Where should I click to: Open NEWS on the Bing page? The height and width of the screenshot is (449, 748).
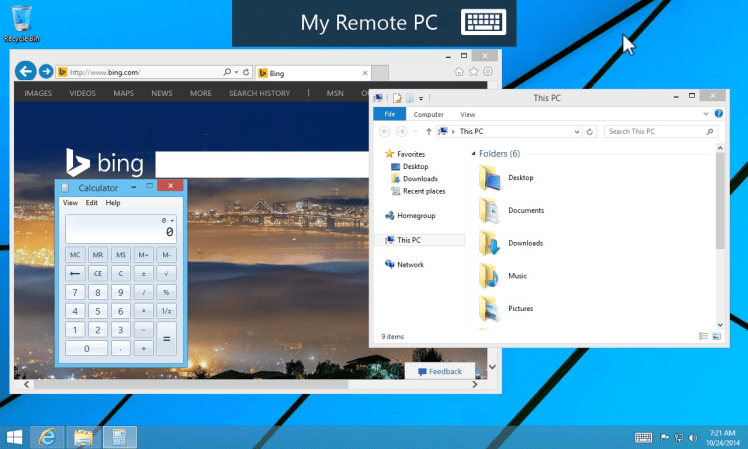162,93
